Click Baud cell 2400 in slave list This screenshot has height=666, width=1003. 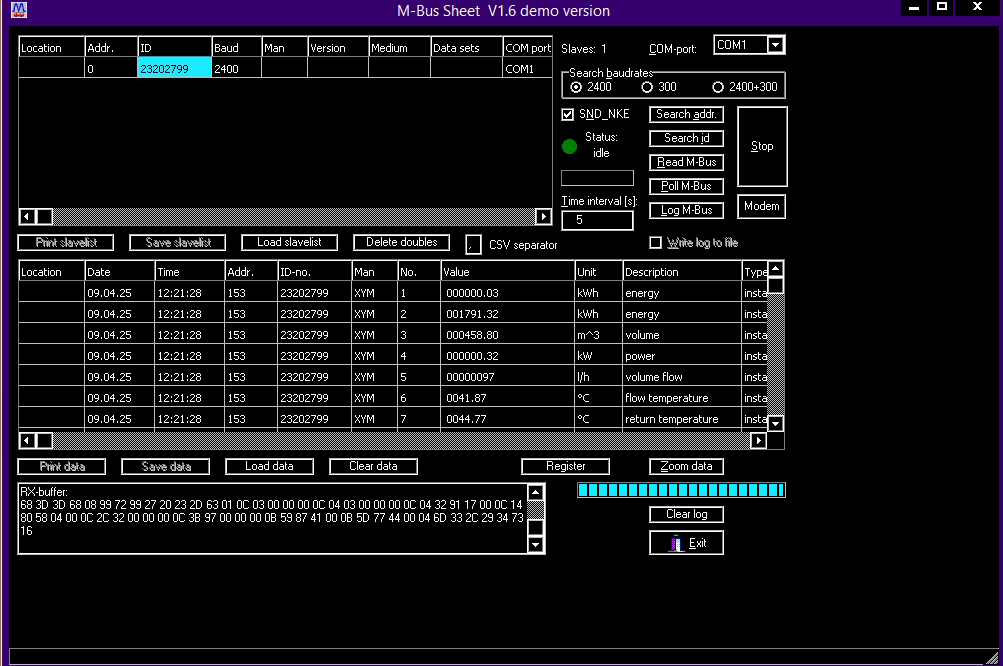(x=236, y=68)
